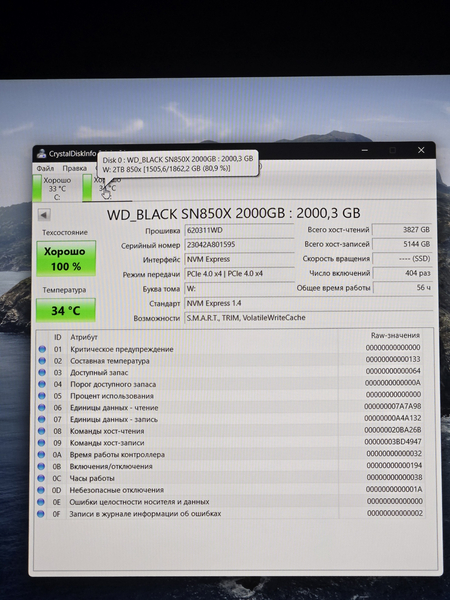This screenshot has width=450, height=600.
Task: Click status dot for attribute 01
Action: 42,349
